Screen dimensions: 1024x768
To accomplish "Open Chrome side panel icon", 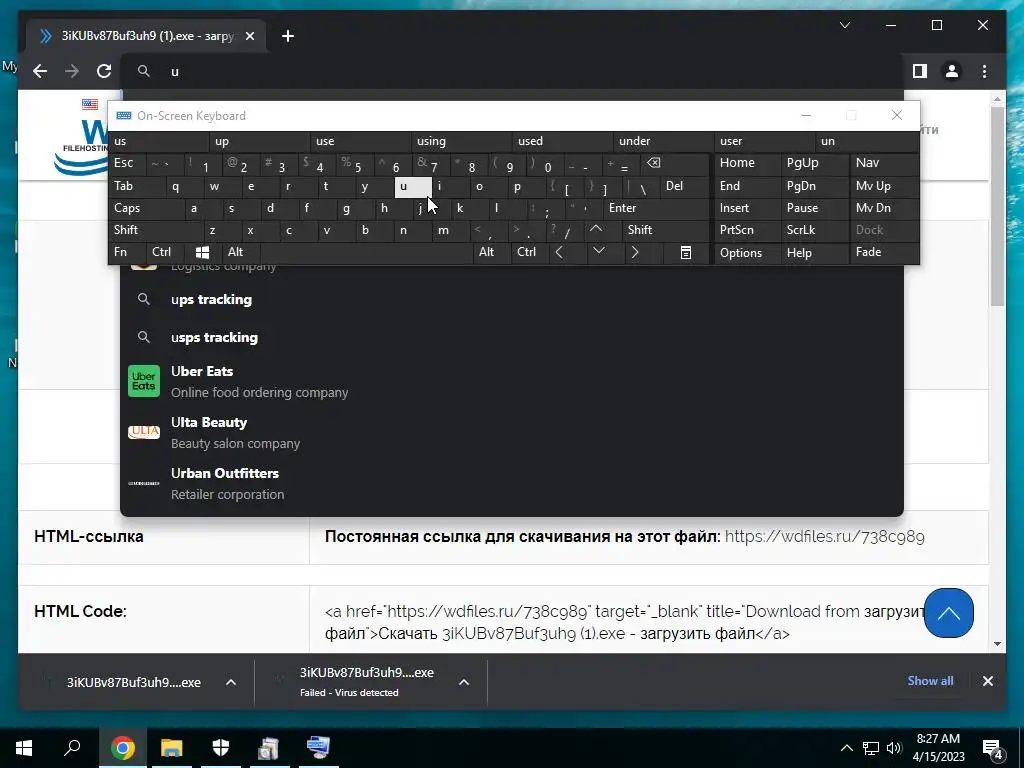I will point(920,71).
